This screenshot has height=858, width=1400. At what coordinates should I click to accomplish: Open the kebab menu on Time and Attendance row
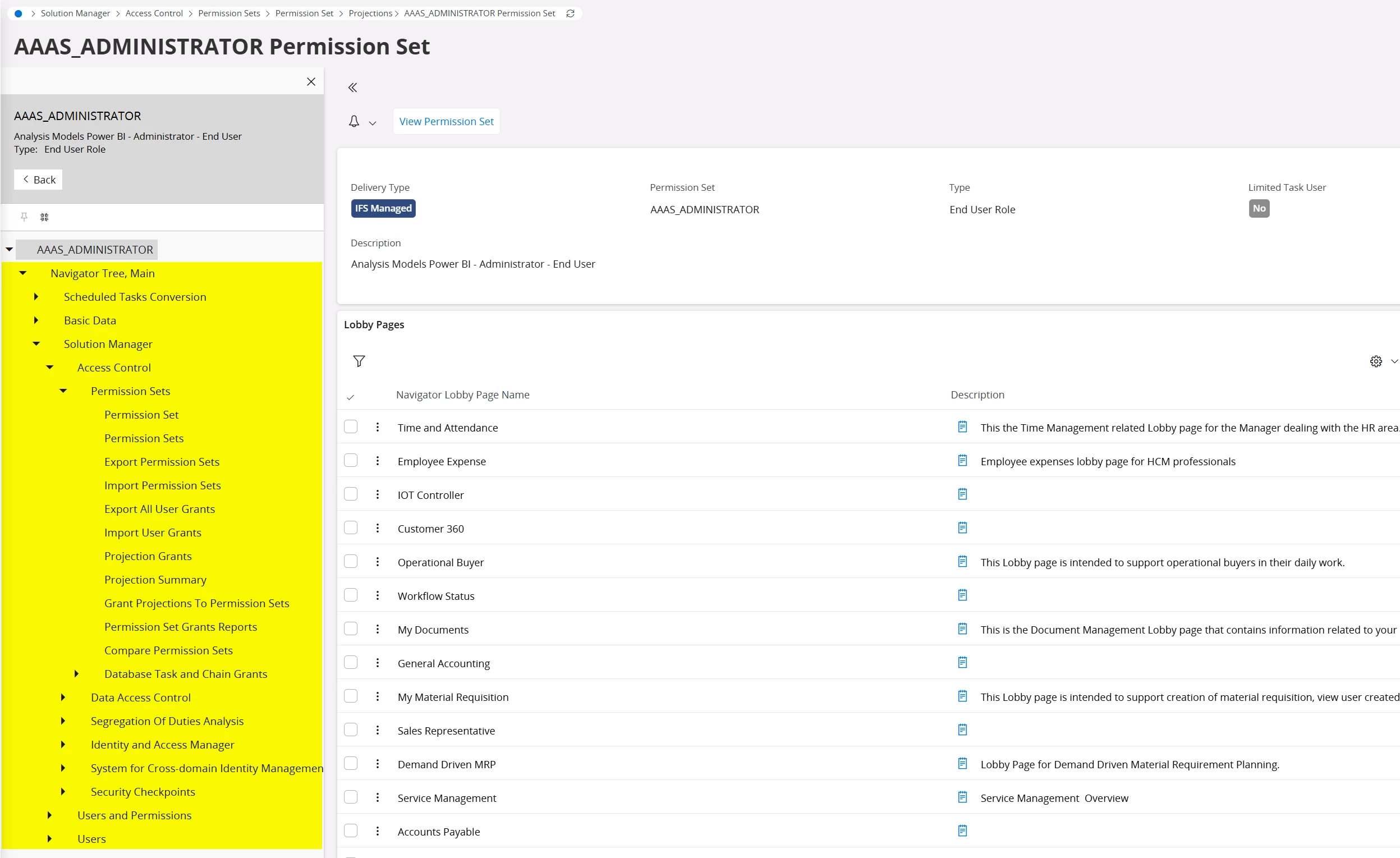[377, 426]
